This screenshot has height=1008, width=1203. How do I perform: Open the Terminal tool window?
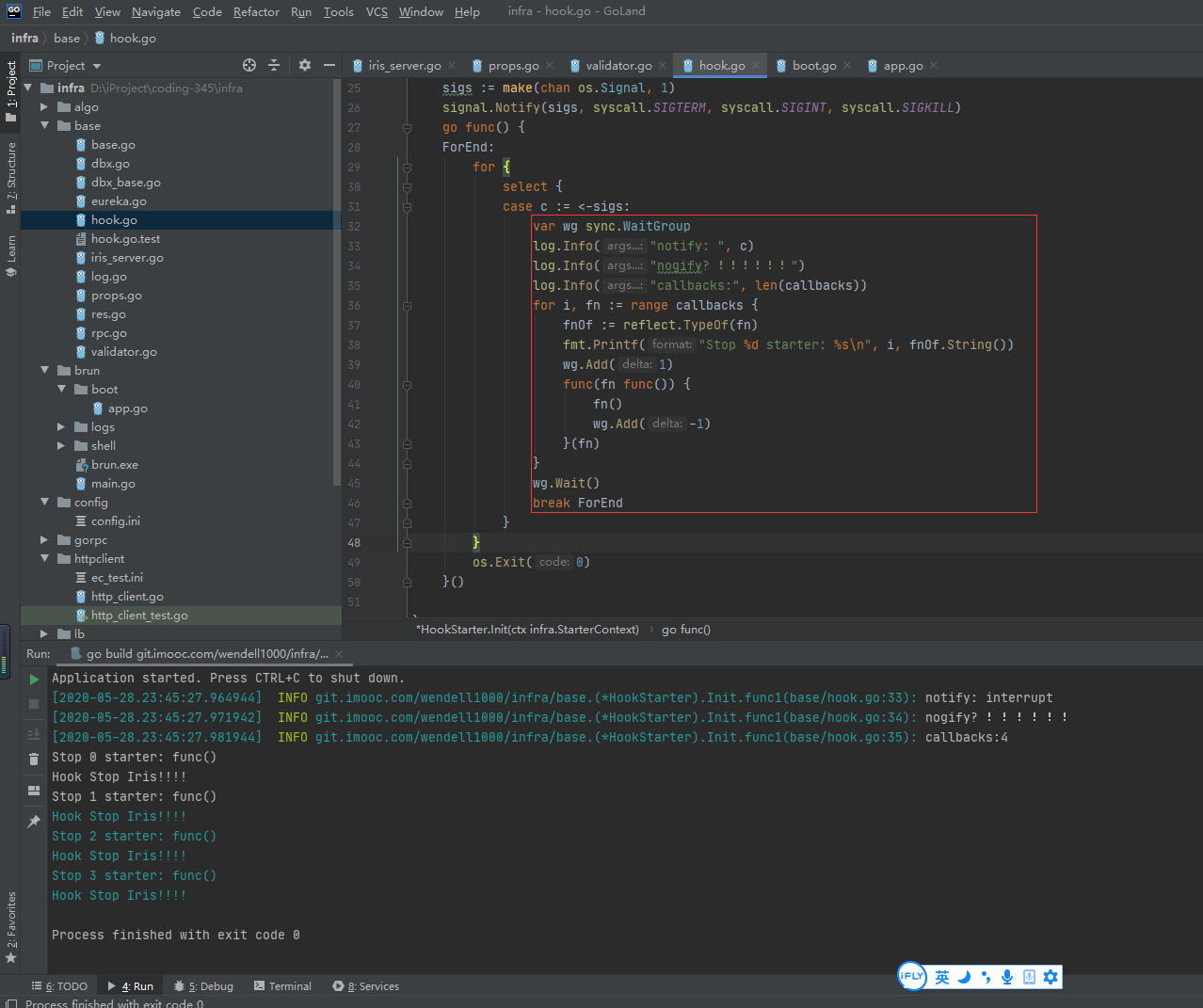tap(282, 986)
